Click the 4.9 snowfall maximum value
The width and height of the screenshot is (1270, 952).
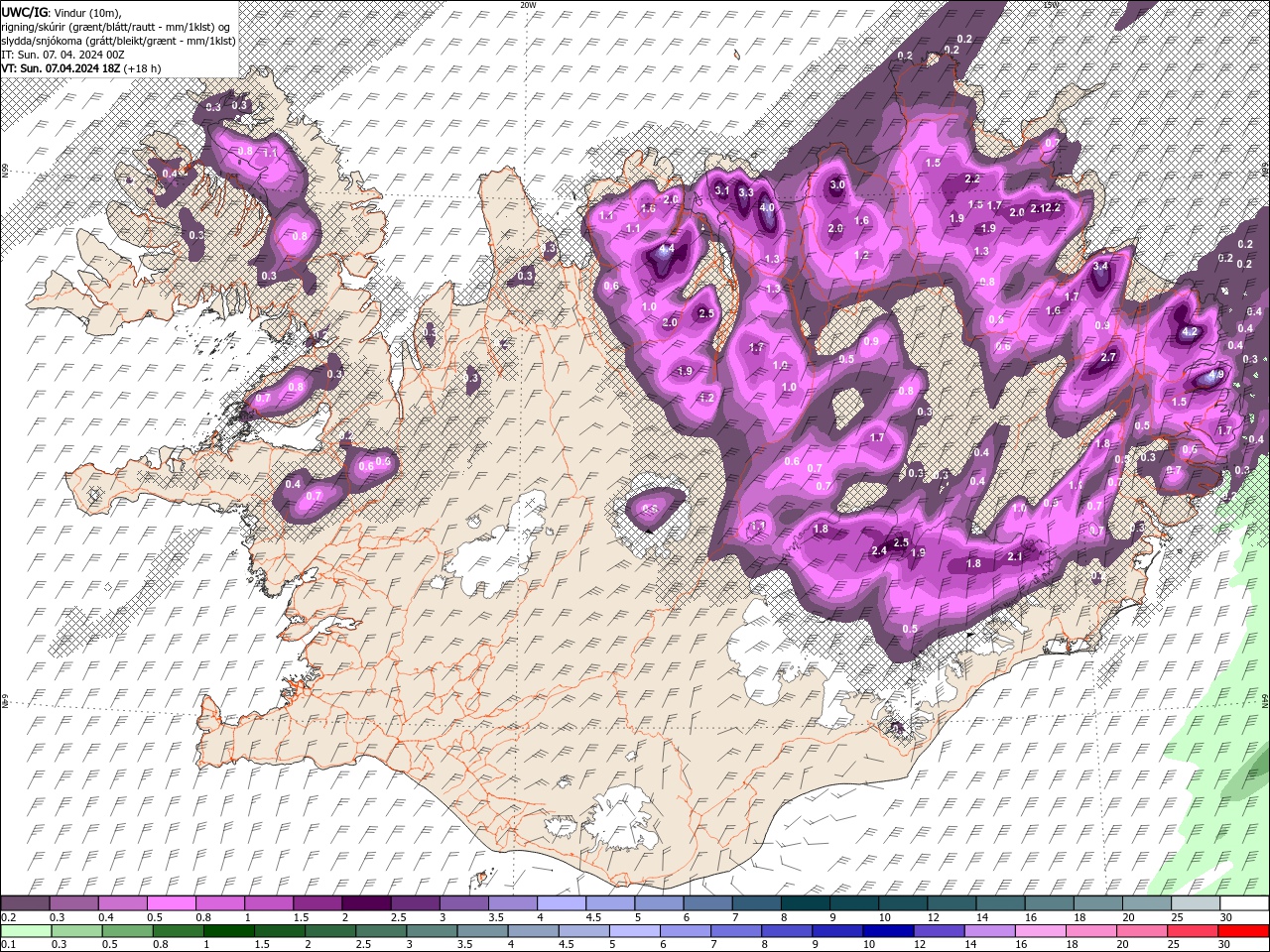1216,375
